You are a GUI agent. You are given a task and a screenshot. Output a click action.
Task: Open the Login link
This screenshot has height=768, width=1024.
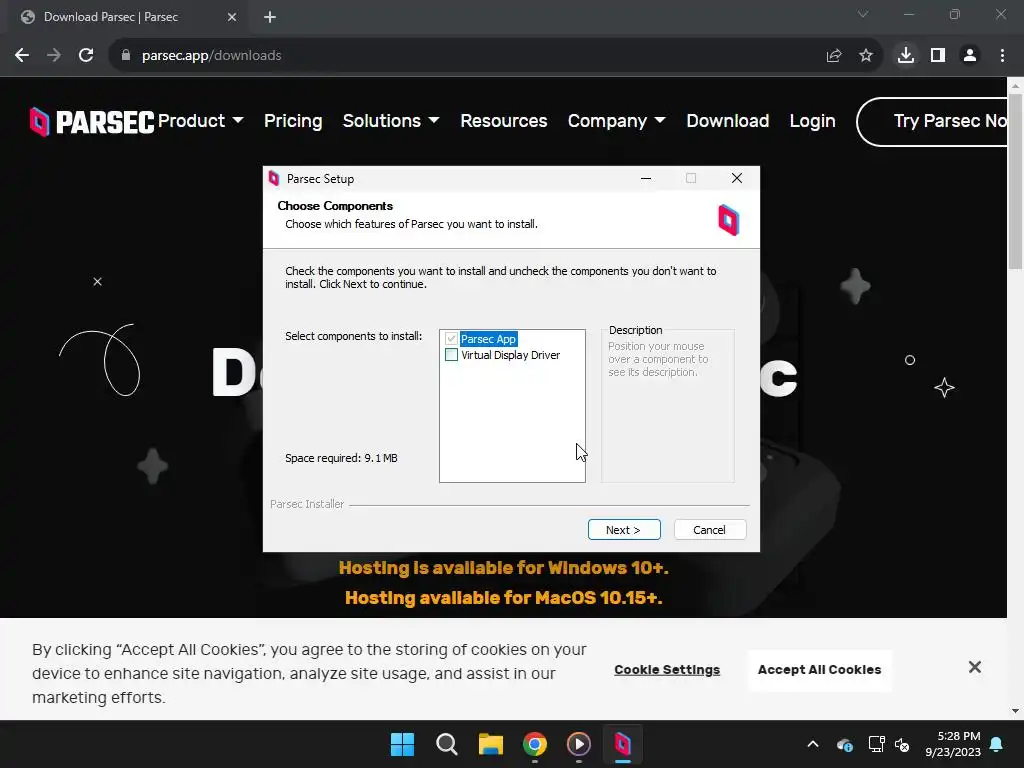click(812, 121)
